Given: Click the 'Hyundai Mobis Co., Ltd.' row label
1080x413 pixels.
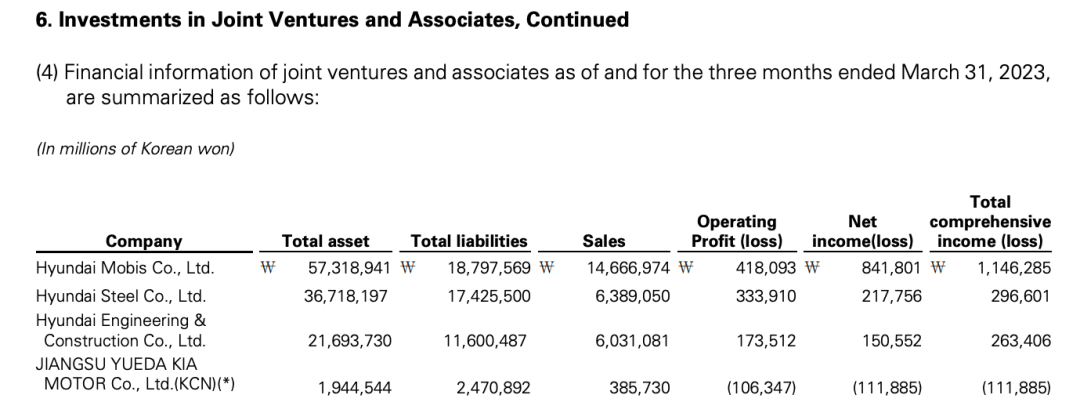Looking at the screenshot, I should (125, 268).
